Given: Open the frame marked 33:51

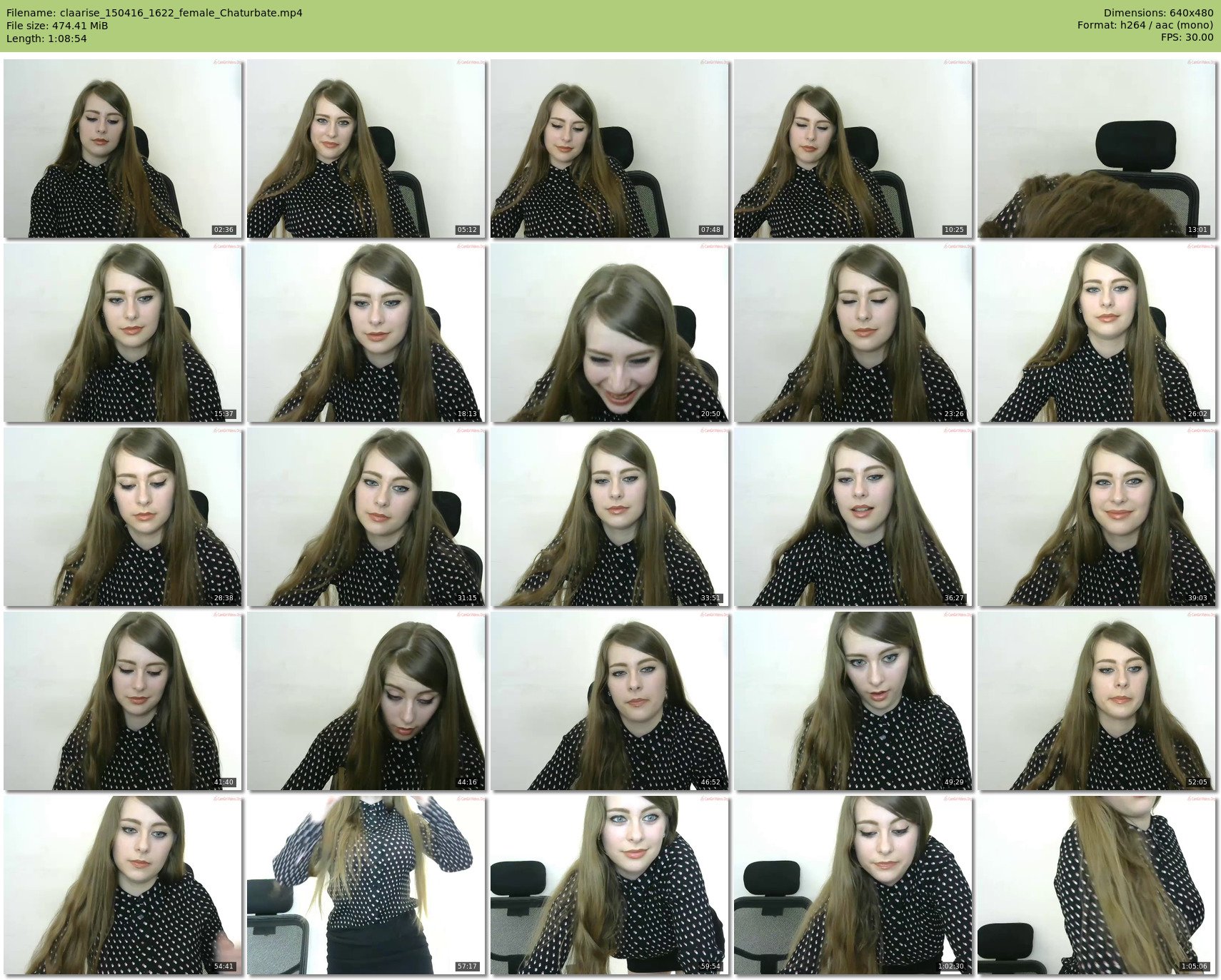Looking at the screenshot, I should [610, 517].
